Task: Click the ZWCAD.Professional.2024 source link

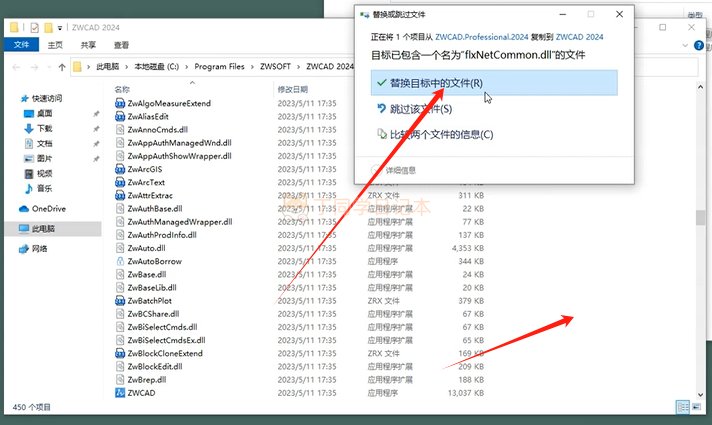Action: pyautogui.click(x=482, y=36)
